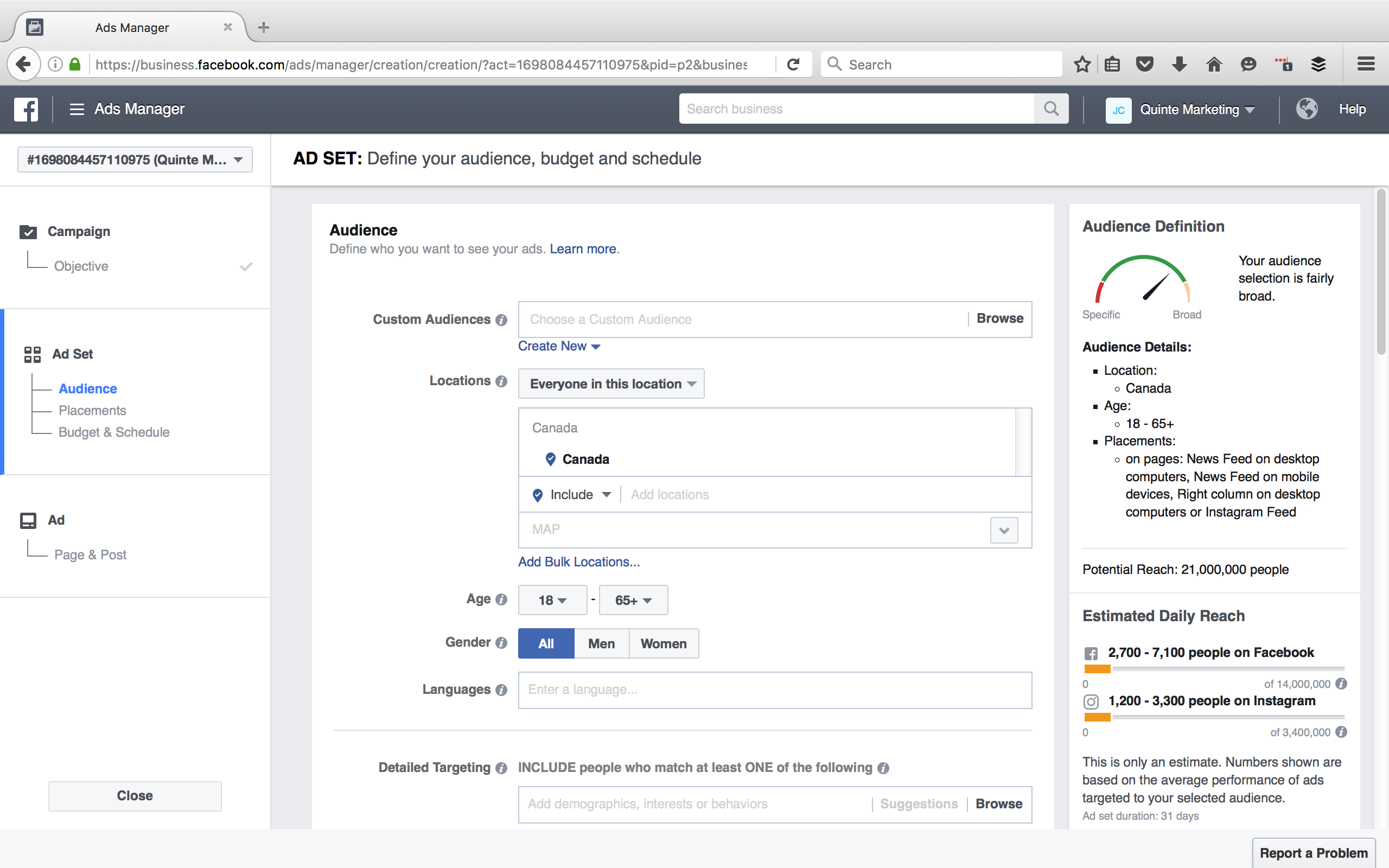Select the All gender option
Screen dimensions: 1389x868
(546, 643)
